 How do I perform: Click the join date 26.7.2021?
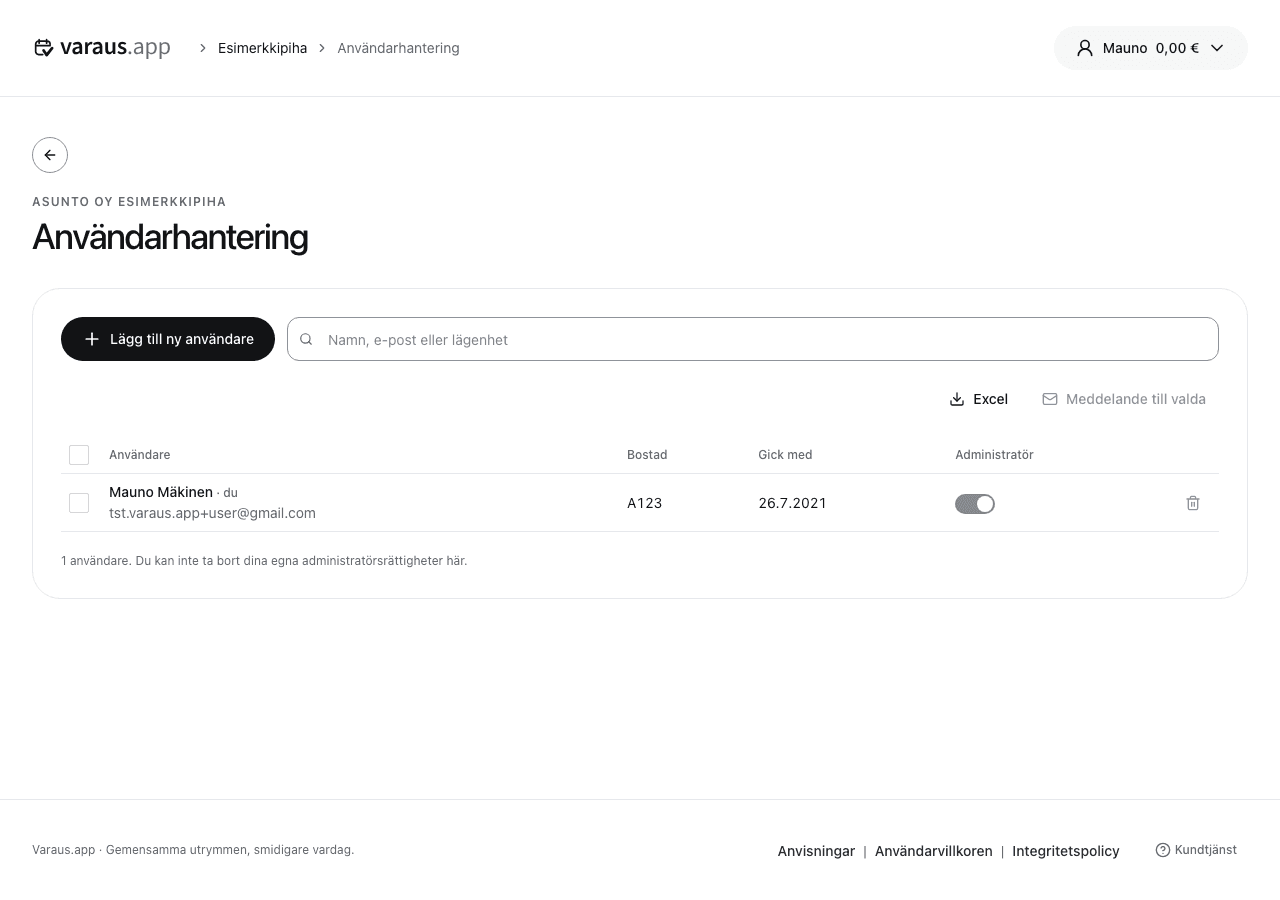pos(792,503)
